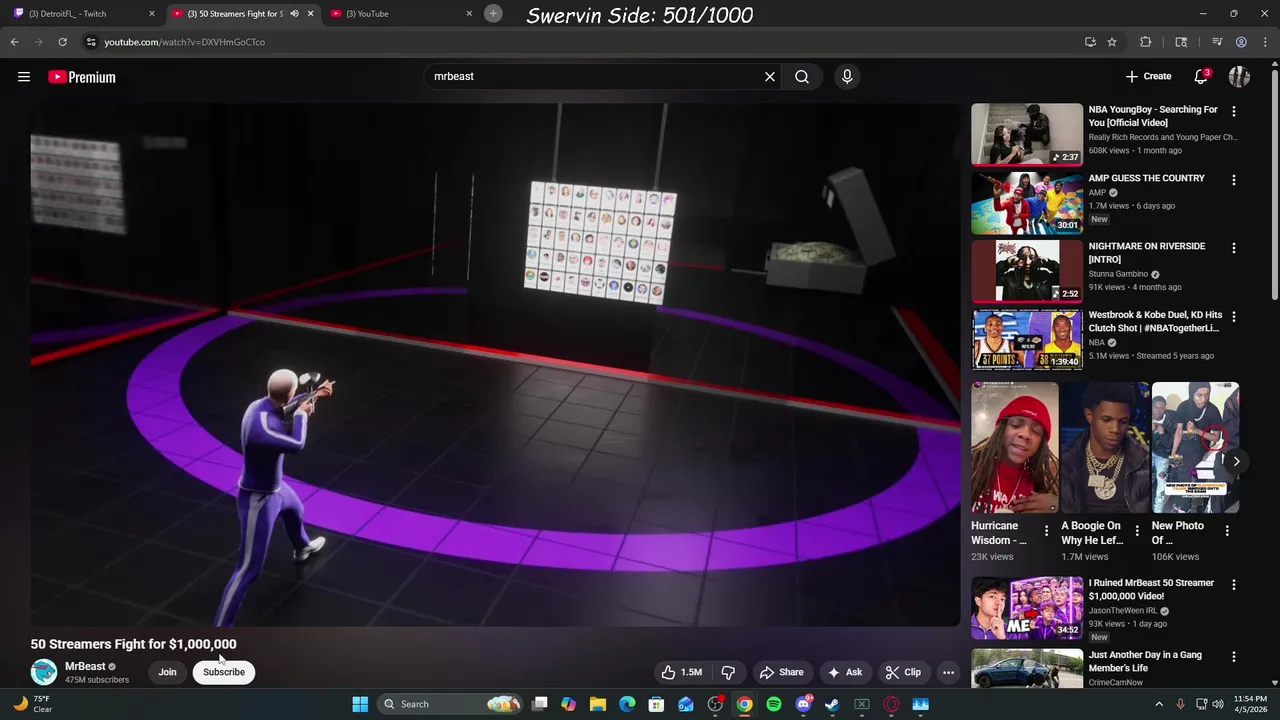1280x720 pixels.
Task: Switch to DetroitFL_ Twitch tab
Action: 82,14
